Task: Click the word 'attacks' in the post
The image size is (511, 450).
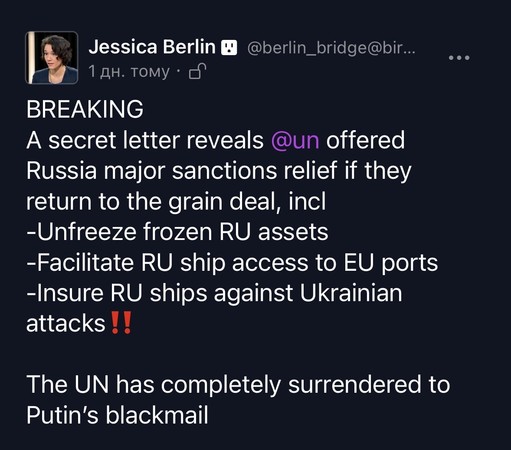Action: [66, 323]
